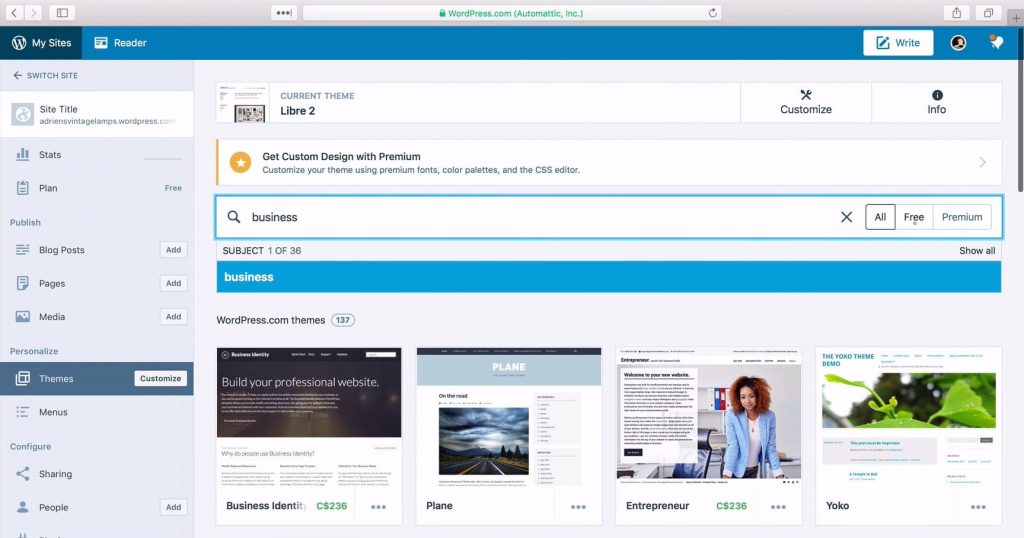The image size is (1024, 538).
Task: Open People in the sidebar
Action: (53, 507)
